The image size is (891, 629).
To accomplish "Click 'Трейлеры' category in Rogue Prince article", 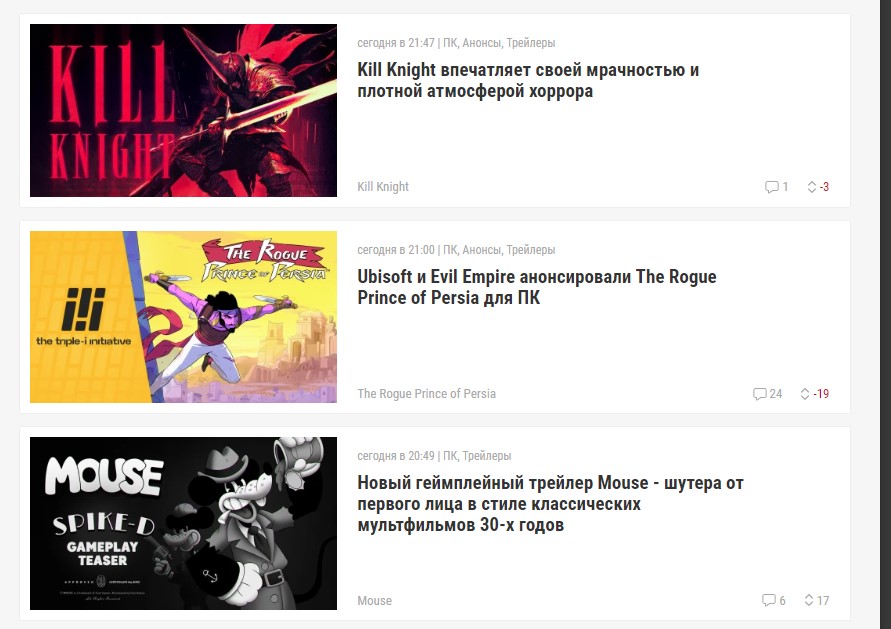I will point(531,250).
